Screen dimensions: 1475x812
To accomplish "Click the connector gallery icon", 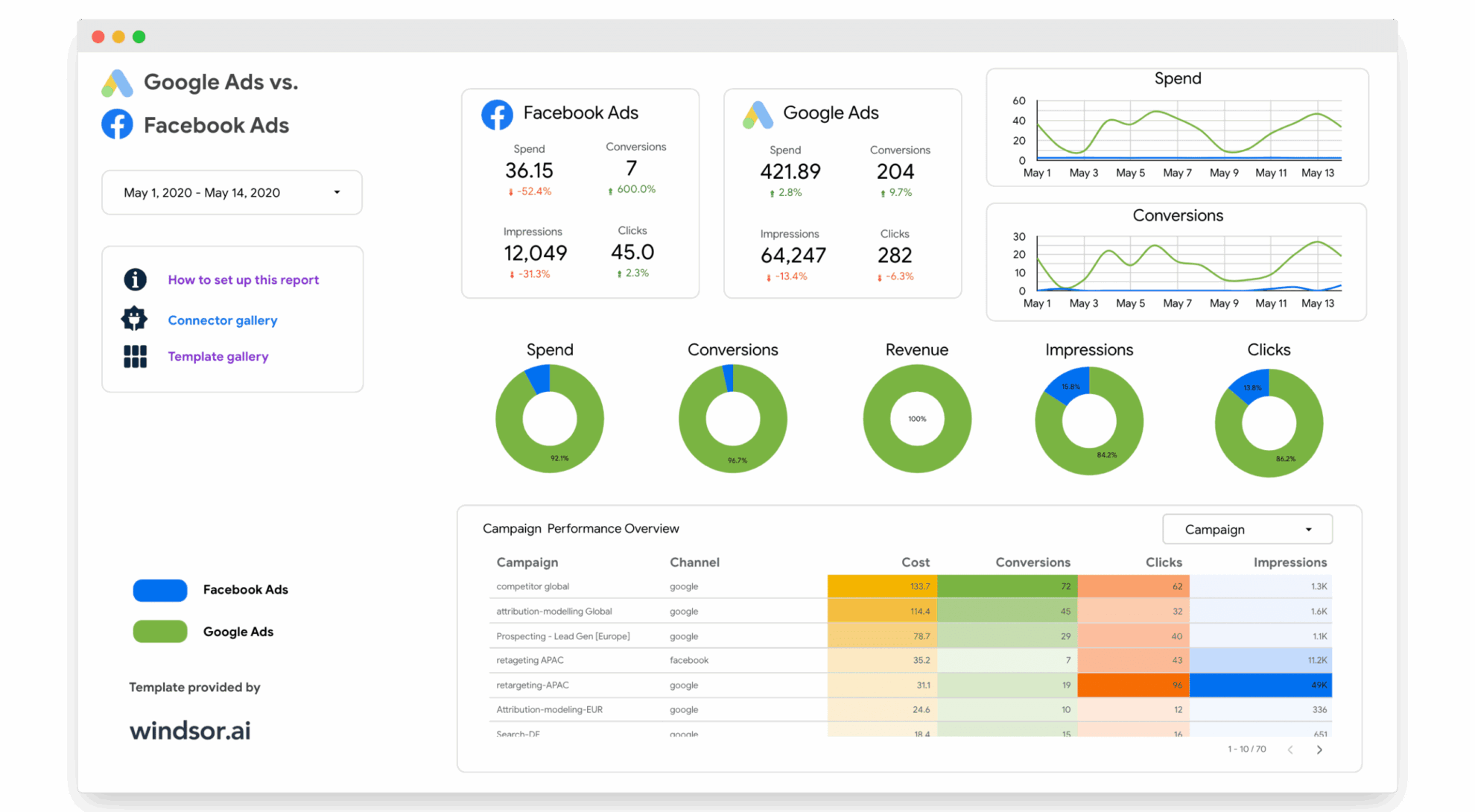I will (x=135, y=319).
